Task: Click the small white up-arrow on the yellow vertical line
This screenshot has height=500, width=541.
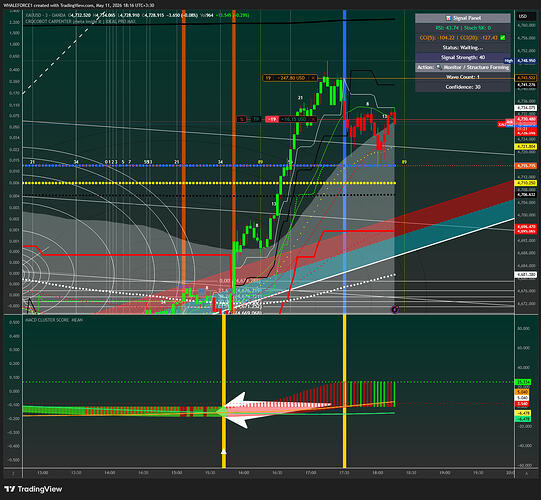Action: tap(224, 451)
